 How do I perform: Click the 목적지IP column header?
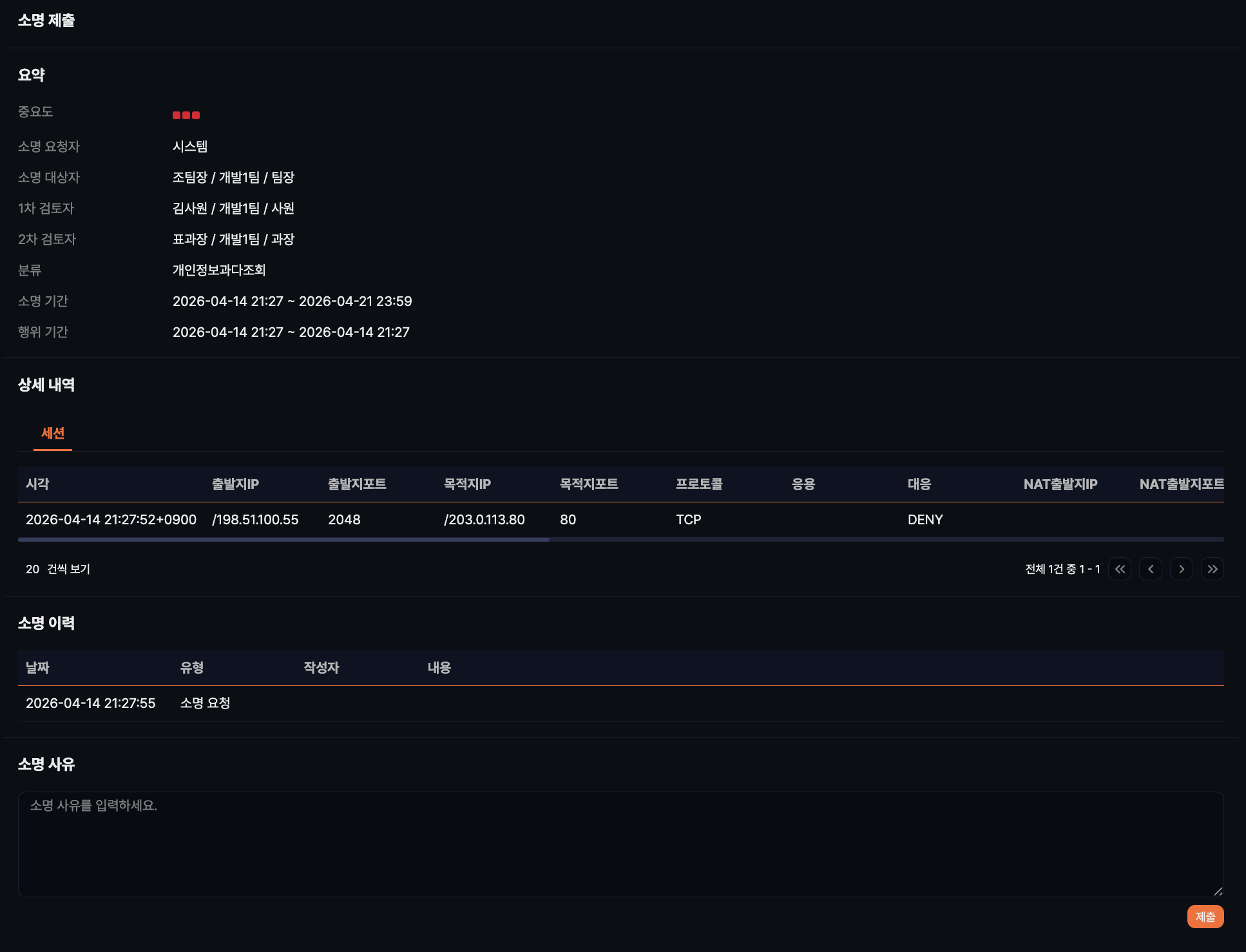467,484
